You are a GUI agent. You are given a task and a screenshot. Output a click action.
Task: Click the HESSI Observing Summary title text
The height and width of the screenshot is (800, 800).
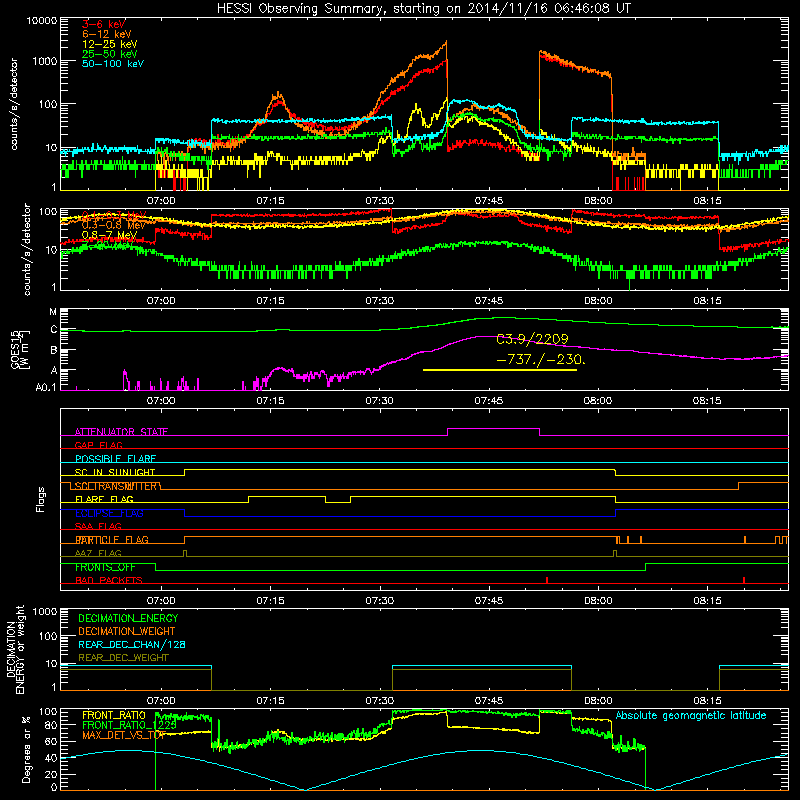[424, 8]
